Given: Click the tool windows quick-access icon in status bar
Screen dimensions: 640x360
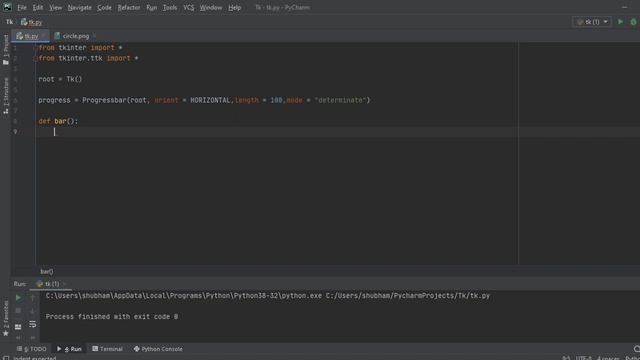Looking at the screenshot, I should (6, 358).
